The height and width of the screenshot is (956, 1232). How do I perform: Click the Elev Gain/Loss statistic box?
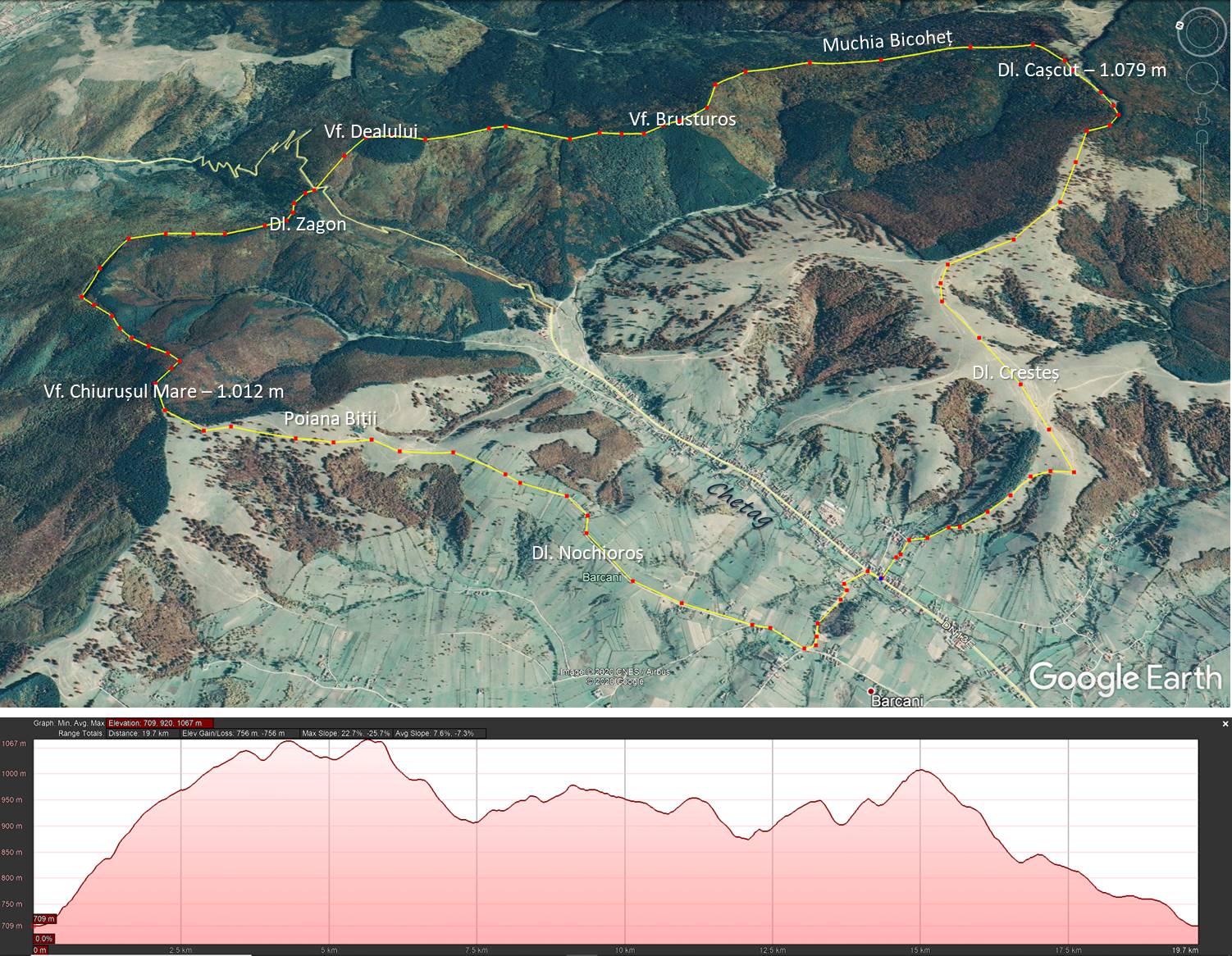[x=238, y=733]
